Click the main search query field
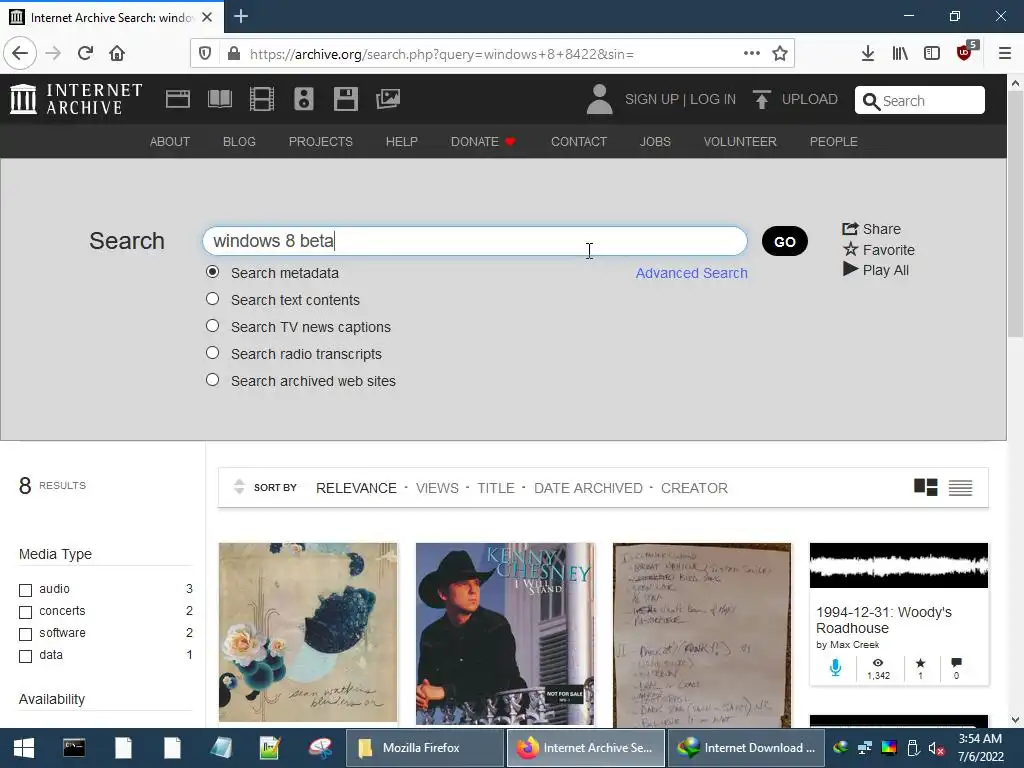 (475, 241)
